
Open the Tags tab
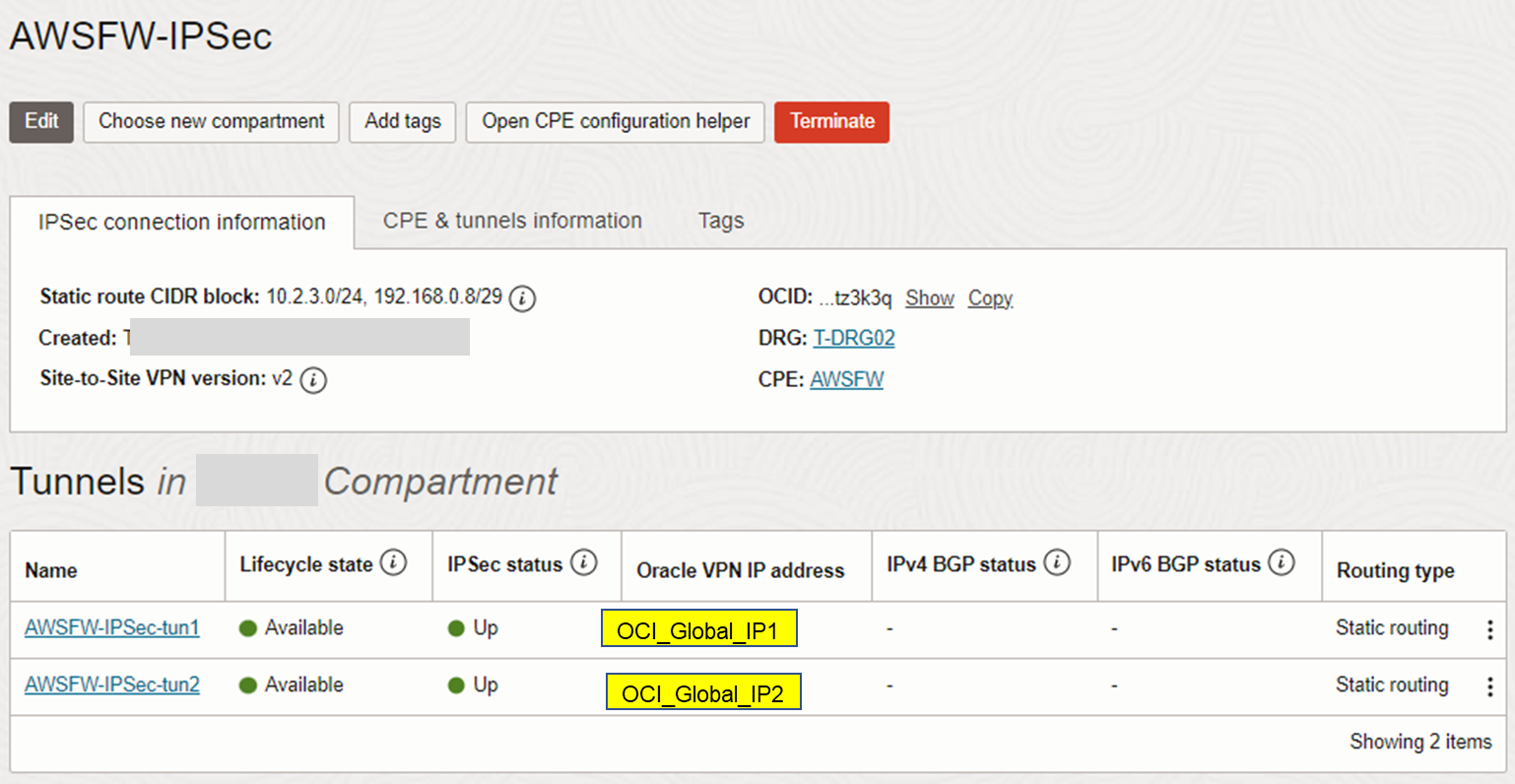[x=720, y=221]
